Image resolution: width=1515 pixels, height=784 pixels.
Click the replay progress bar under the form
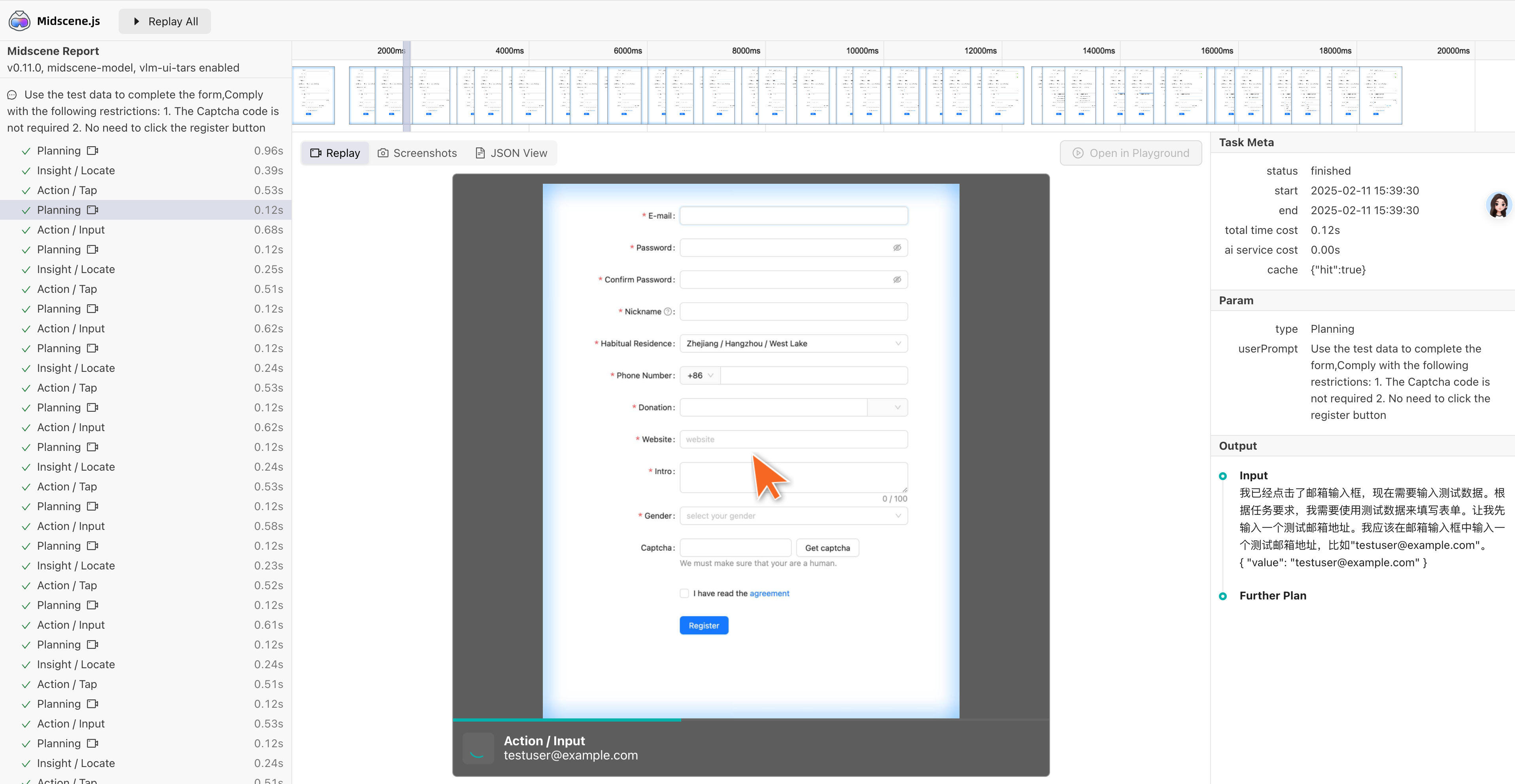tap(750, 719)
